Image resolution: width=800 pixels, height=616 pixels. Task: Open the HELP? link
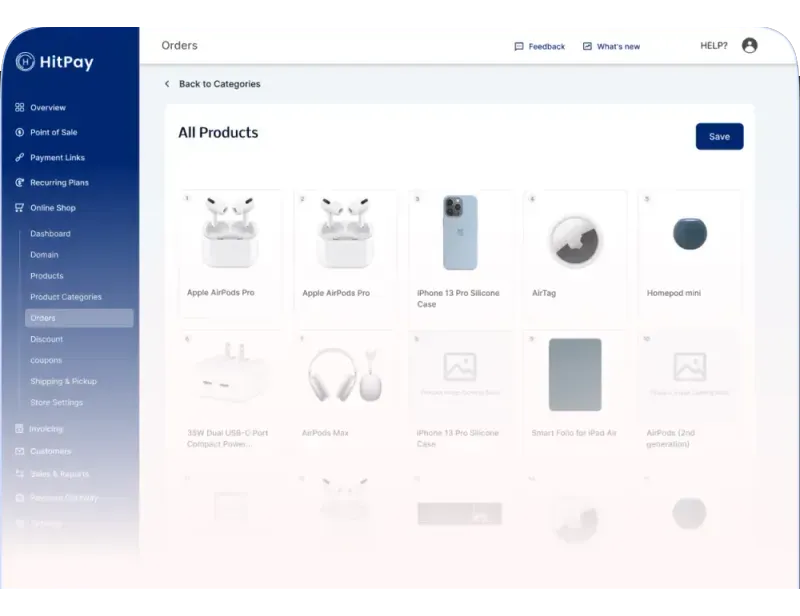coord(714,45)
